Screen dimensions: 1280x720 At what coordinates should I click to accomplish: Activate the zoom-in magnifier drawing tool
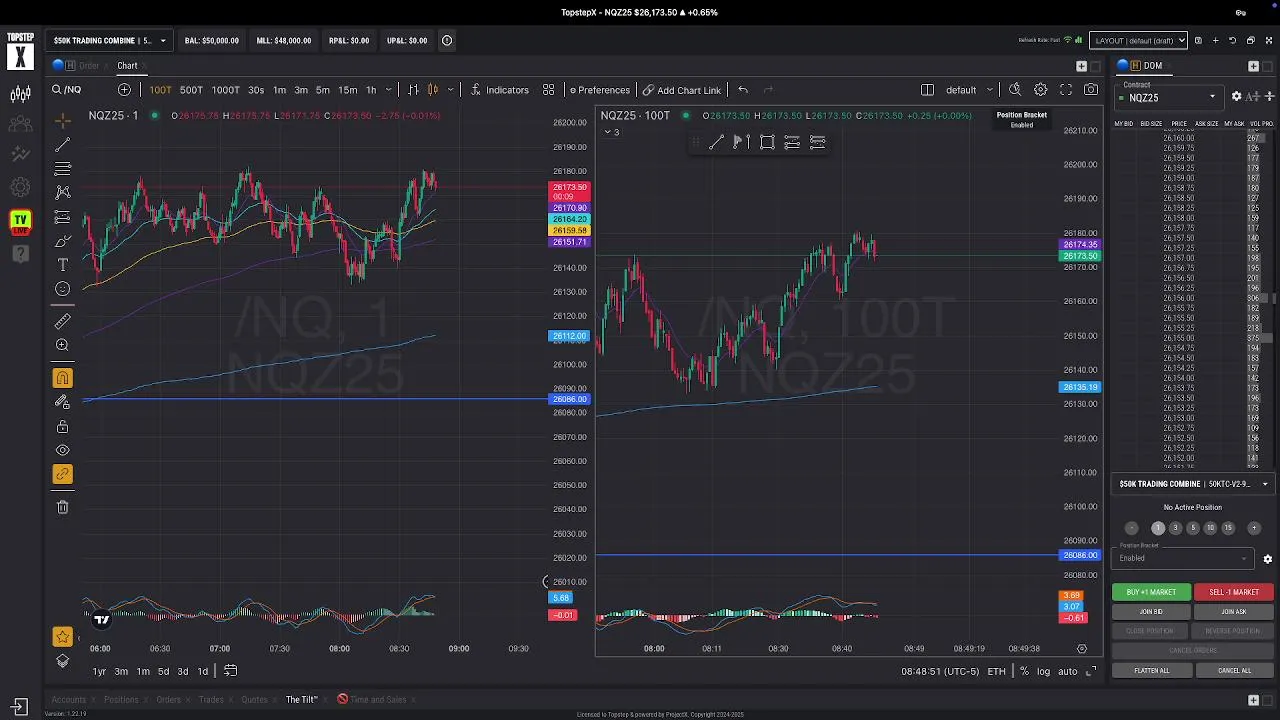click(x=62, y=345)
